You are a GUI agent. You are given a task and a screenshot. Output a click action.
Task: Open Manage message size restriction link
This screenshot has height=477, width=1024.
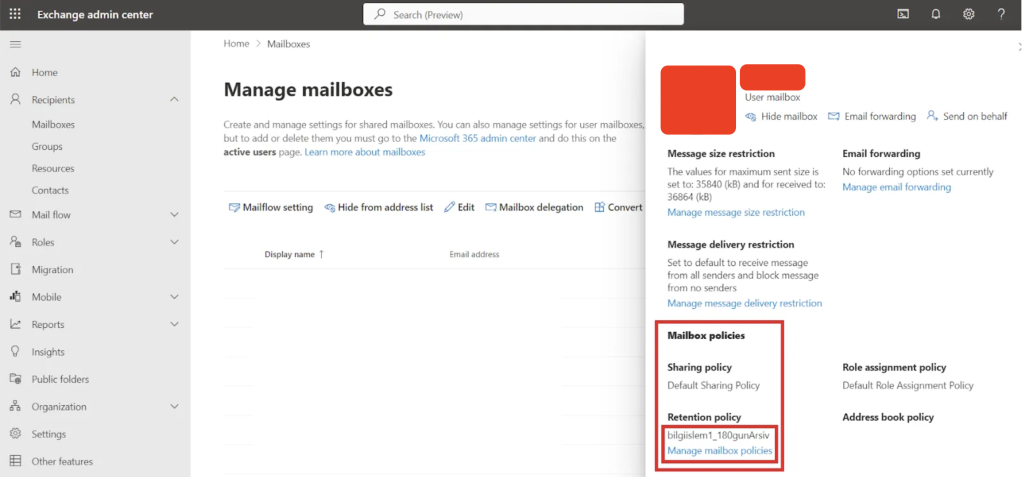click(x=735, y=212)
